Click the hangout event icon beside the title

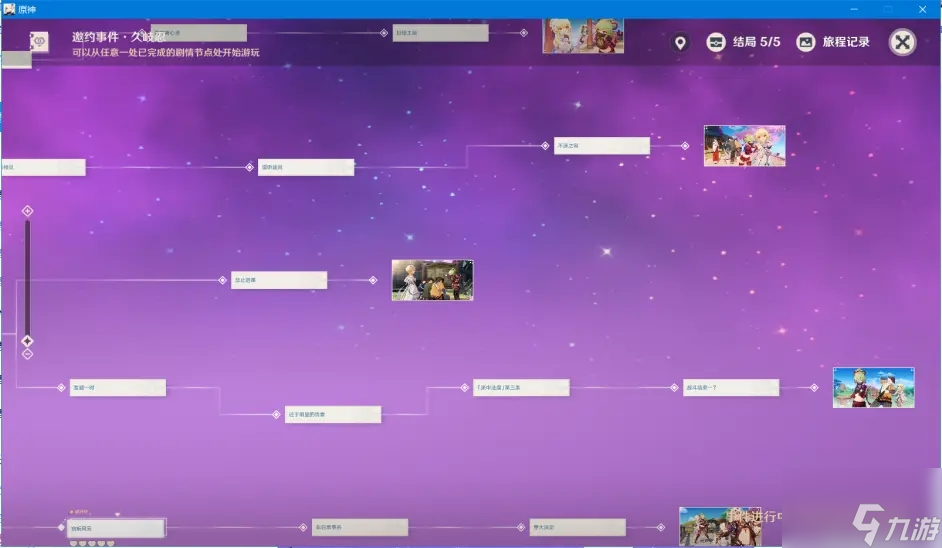pyautogui.click(x=39, y=42)
